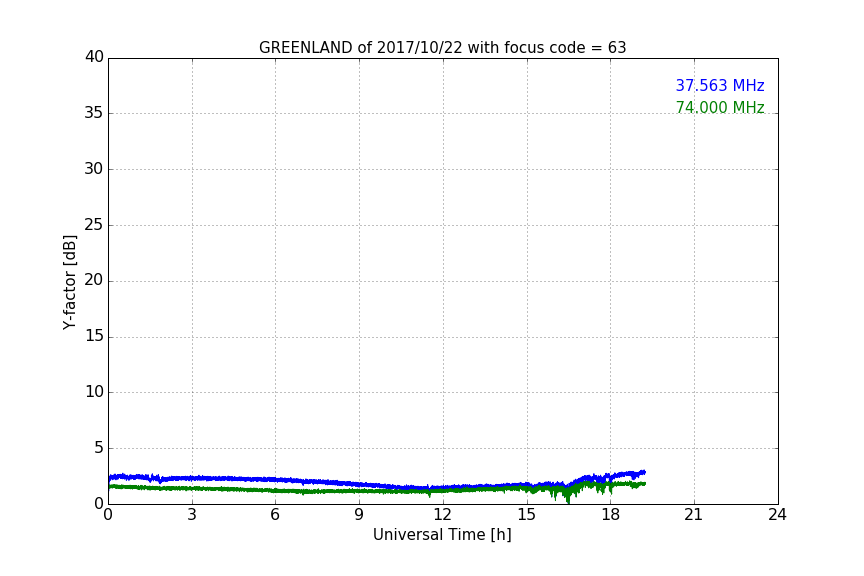The width and height of the screenshot is (864, 576).
Task: Click the end of the blue data trace
Action: pos(644,472)
